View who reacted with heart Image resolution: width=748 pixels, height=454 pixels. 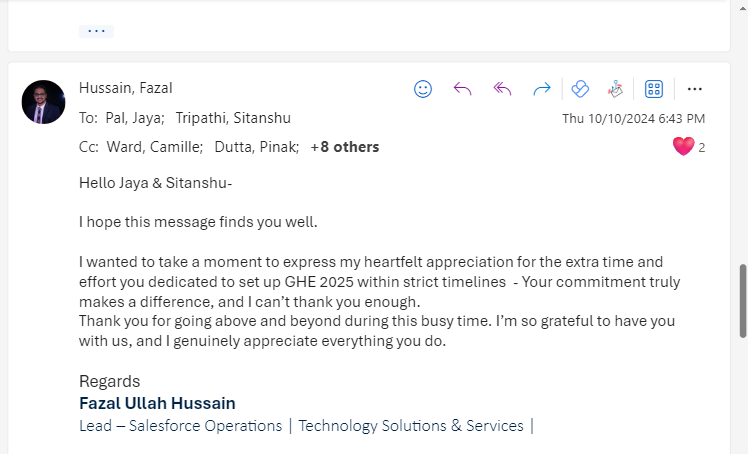click(683, 146)
